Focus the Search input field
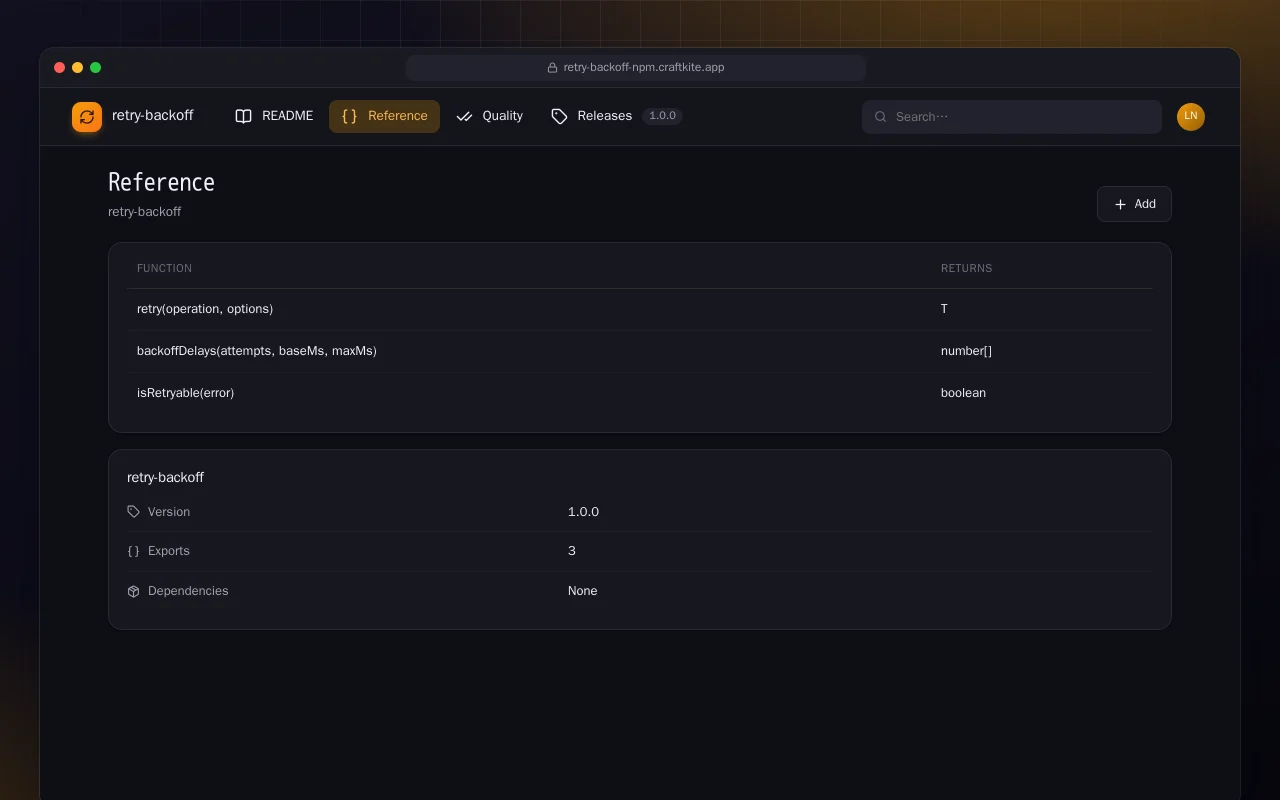Viewport: 1280px width, 800px height. tap(1012, 117)
